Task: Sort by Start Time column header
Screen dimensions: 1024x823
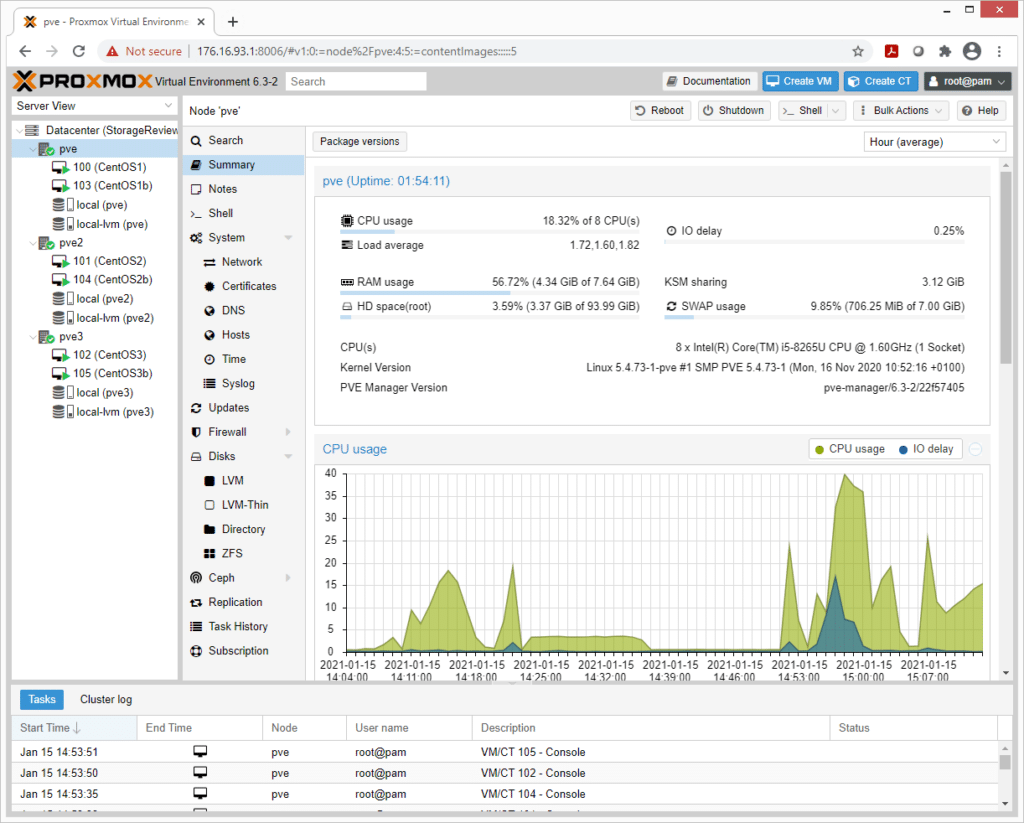Action: pyautogui.click(x=74, y=728)
